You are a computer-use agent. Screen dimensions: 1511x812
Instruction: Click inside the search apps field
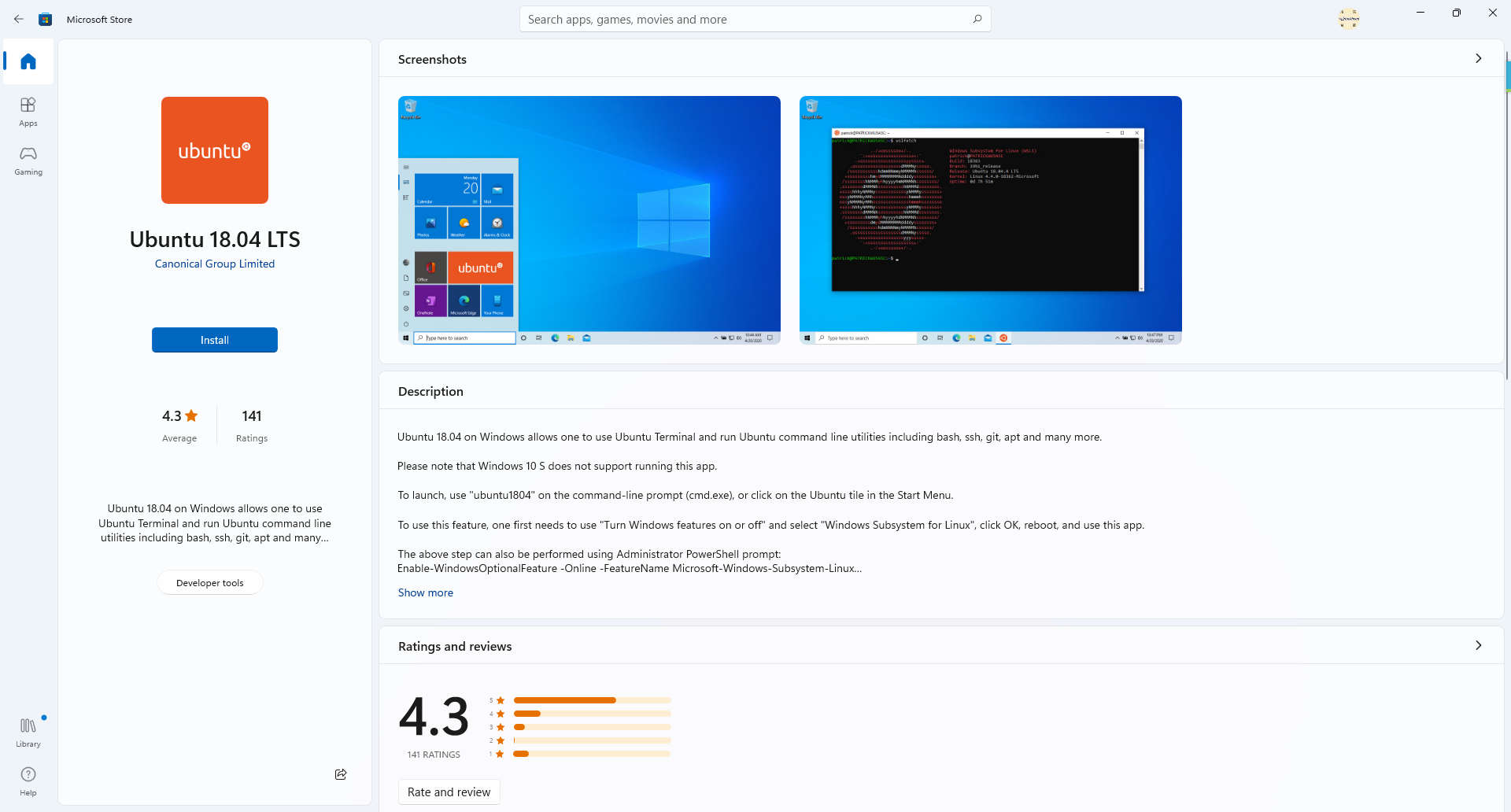748,19
